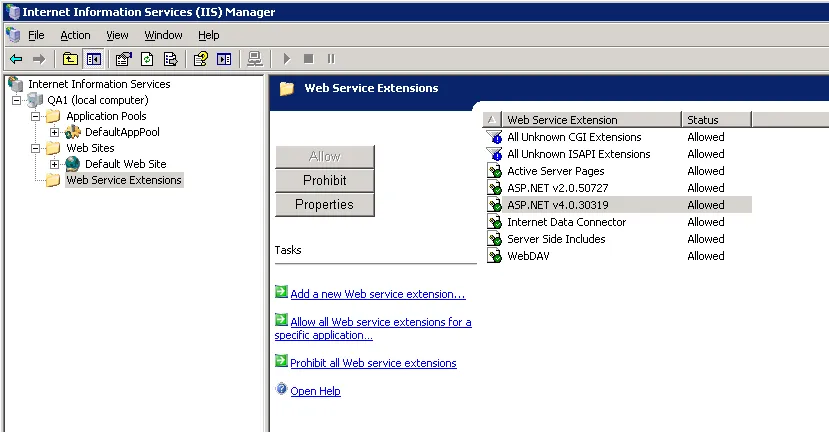
Task: Click the Start item play icon
Action: click(x=287, y=59)
